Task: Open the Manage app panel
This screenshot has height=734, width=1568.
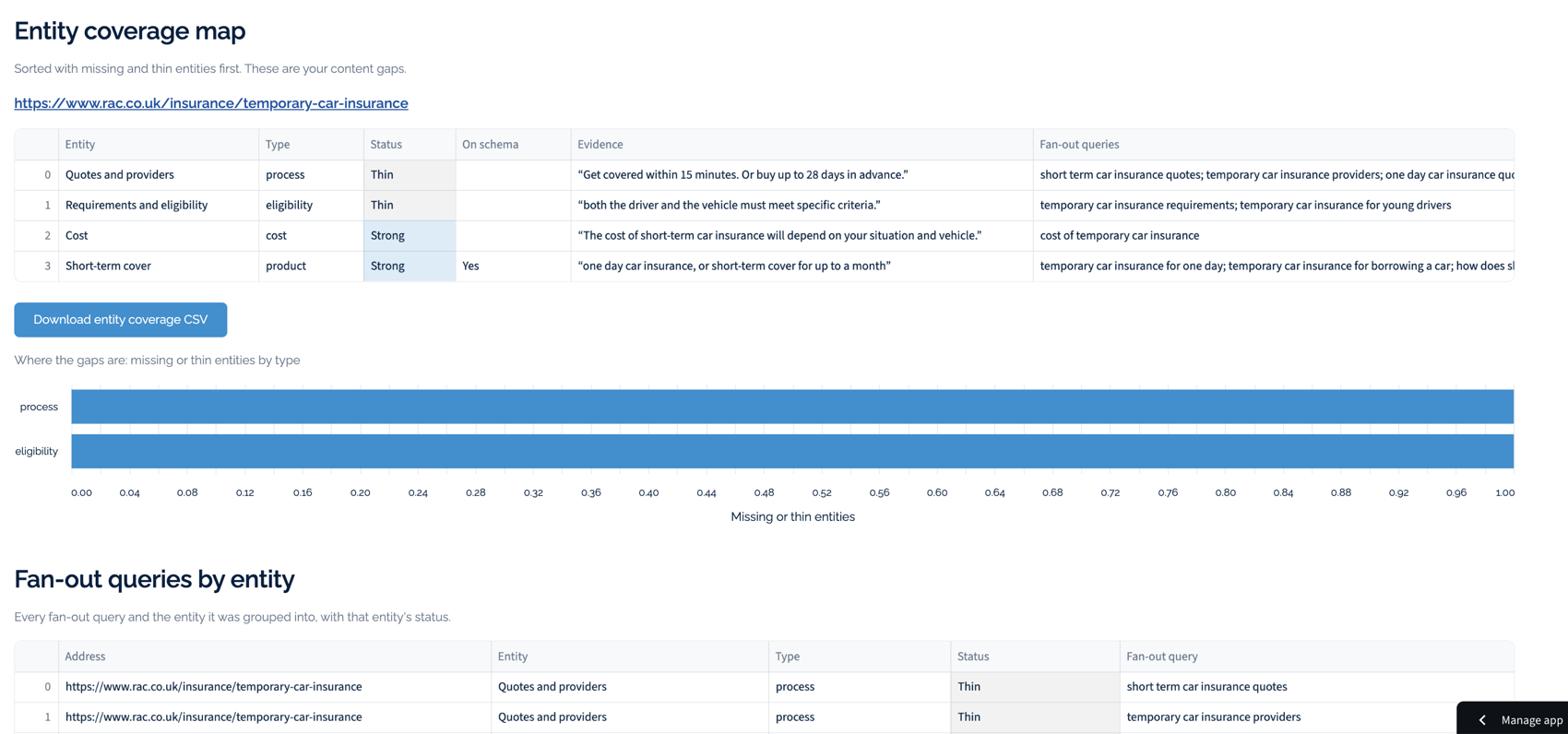Action: pos(1513,719)
